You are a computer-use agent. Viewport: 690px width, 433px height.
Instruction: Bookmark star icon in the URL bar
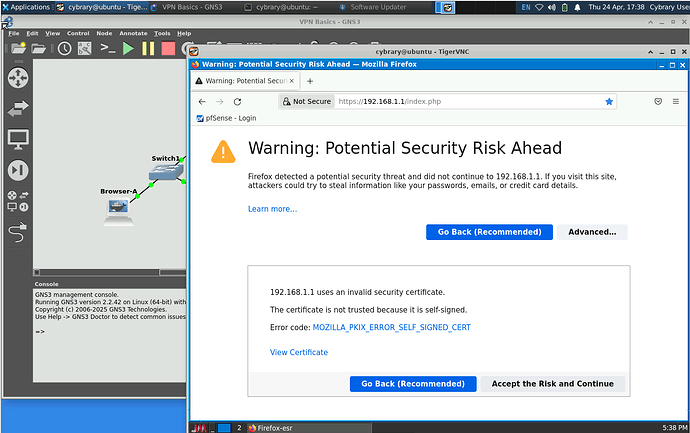coord(609,101)
